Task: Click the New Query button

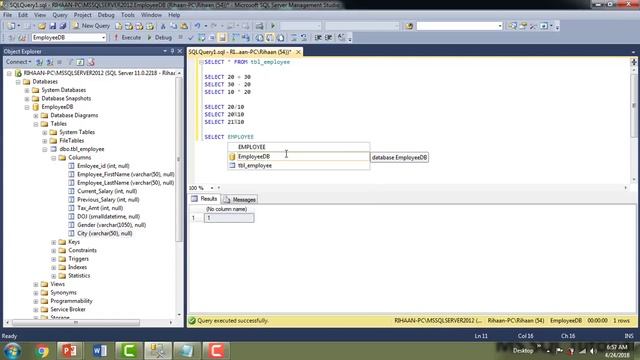Action: tap(91, 26)
